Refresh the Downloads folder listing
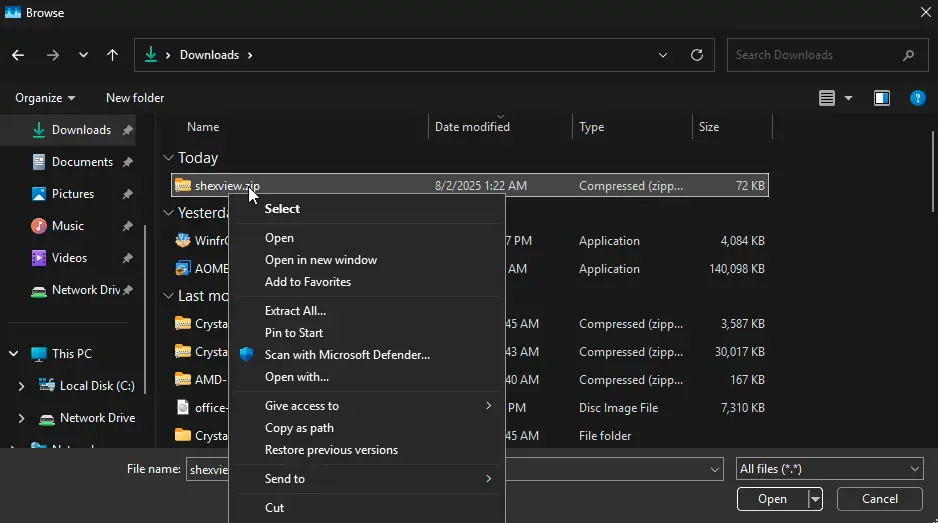The image size is (938, 523). click(697, 56)
